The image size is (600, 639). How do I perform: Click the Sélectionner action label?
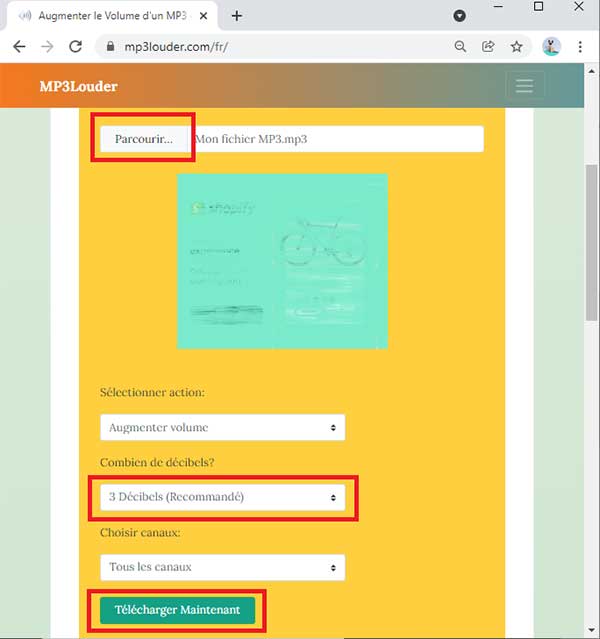click(x=152, y=392)
